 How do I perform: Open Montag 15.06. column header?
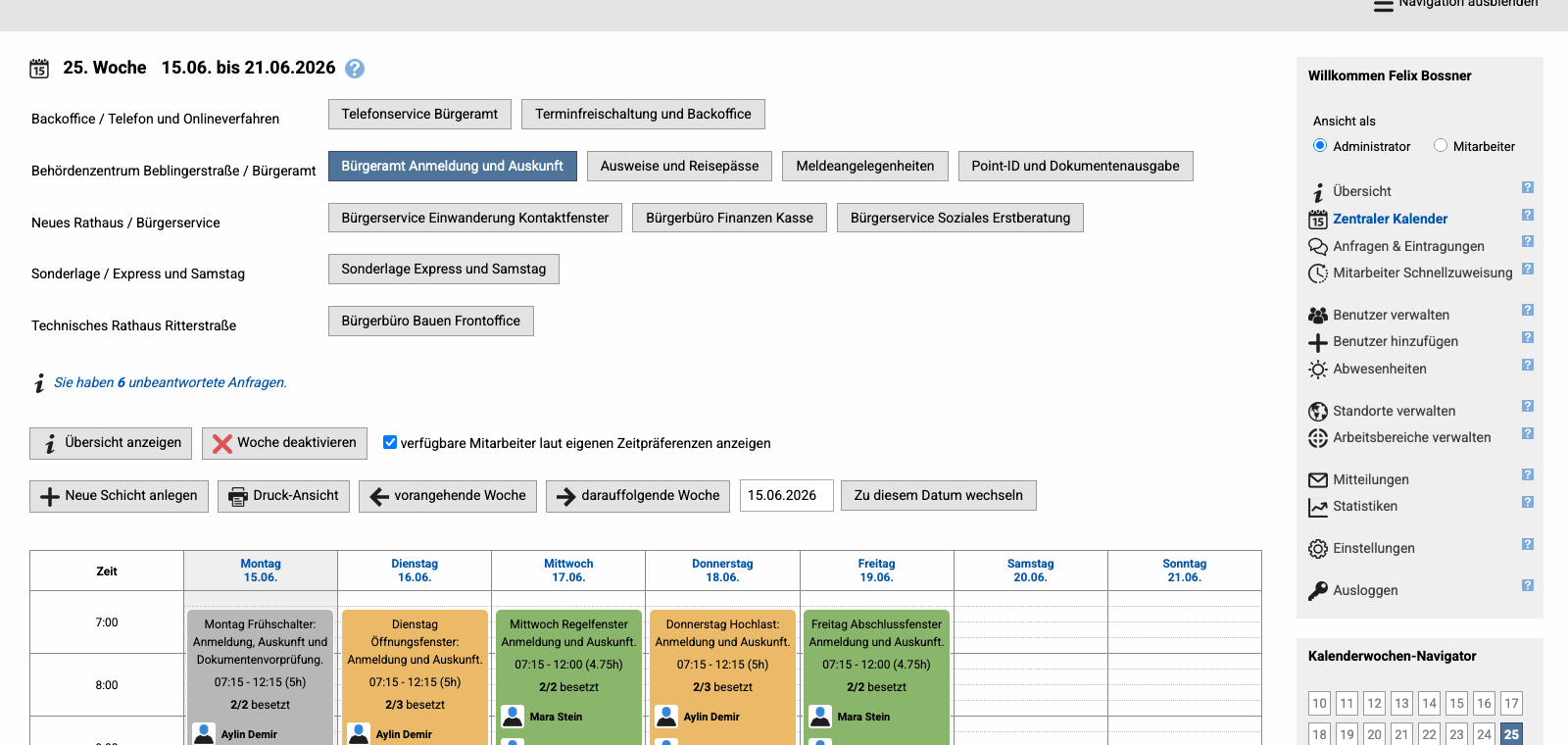(x=261, y=571)
